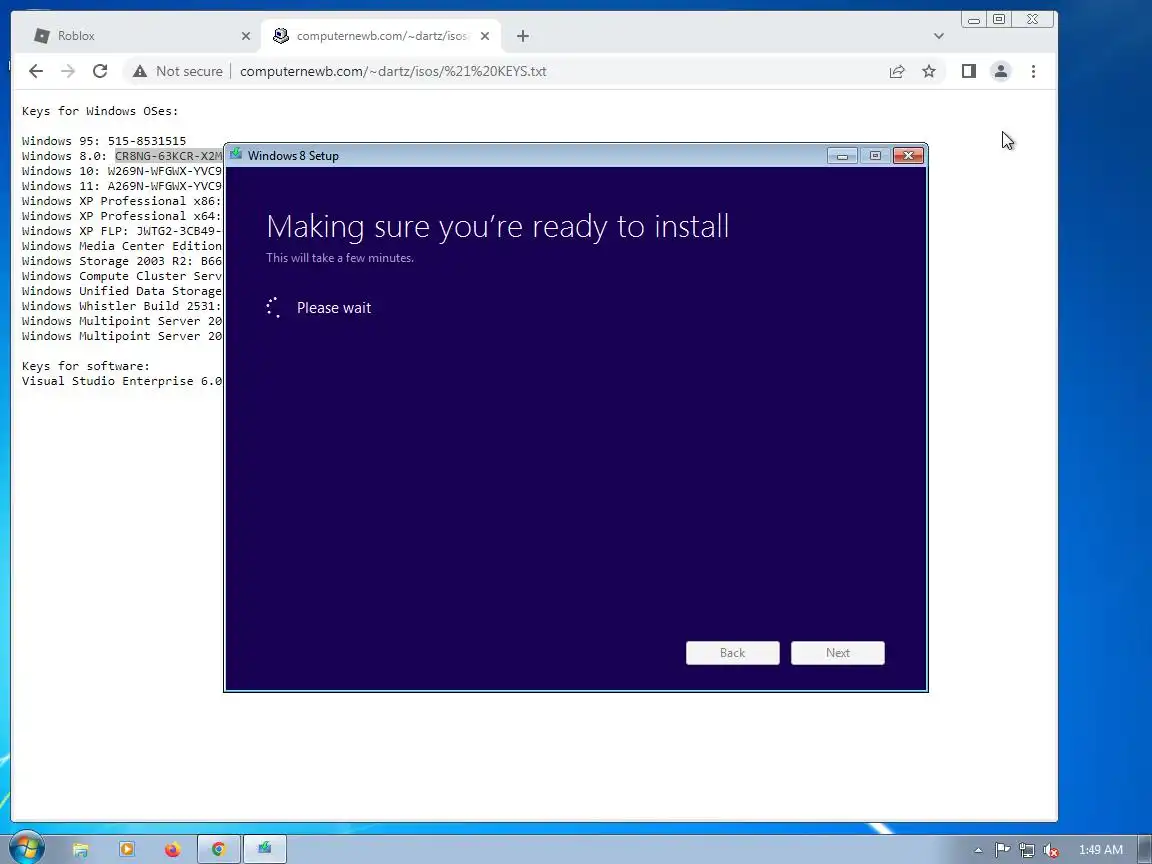Screen dimensions: 1152x864
Task: Click 'Windows Unified Data Storage' line
Action: click(121, 291)
